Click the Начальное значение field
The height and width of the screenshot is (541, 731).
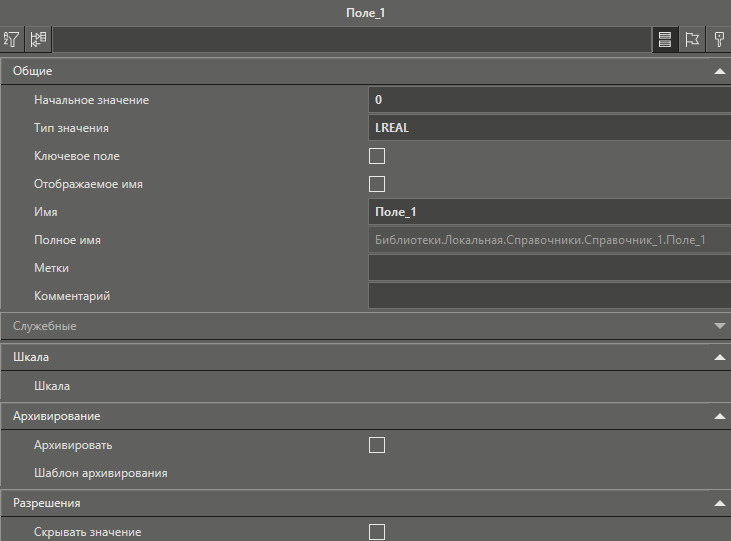(549, 100)
